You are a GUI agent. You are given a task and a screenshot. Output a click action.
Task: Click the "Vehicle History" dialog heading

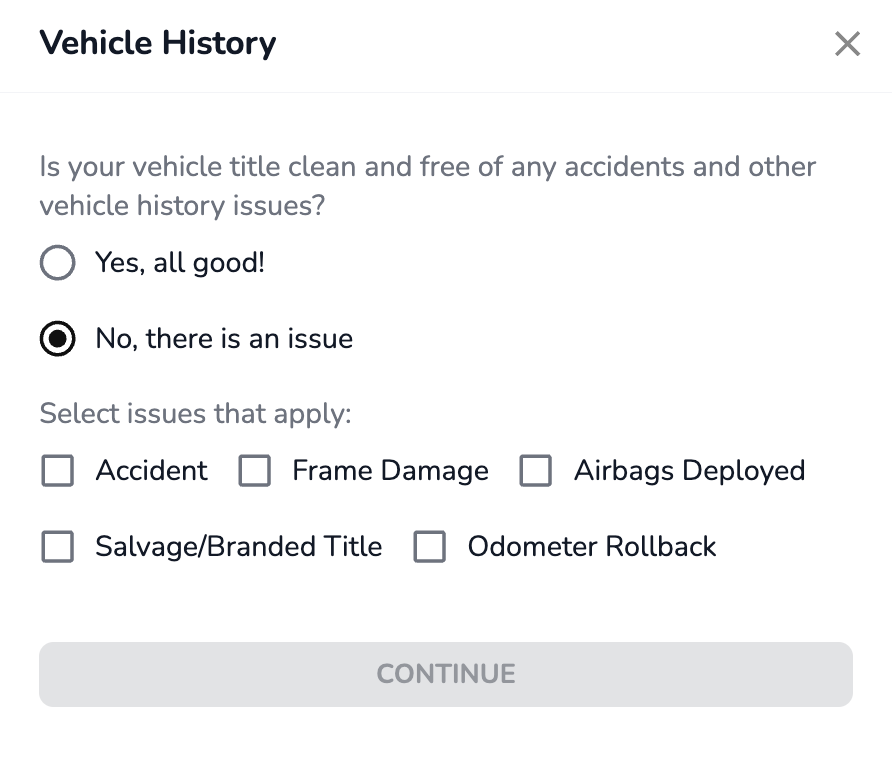[158, 44]
